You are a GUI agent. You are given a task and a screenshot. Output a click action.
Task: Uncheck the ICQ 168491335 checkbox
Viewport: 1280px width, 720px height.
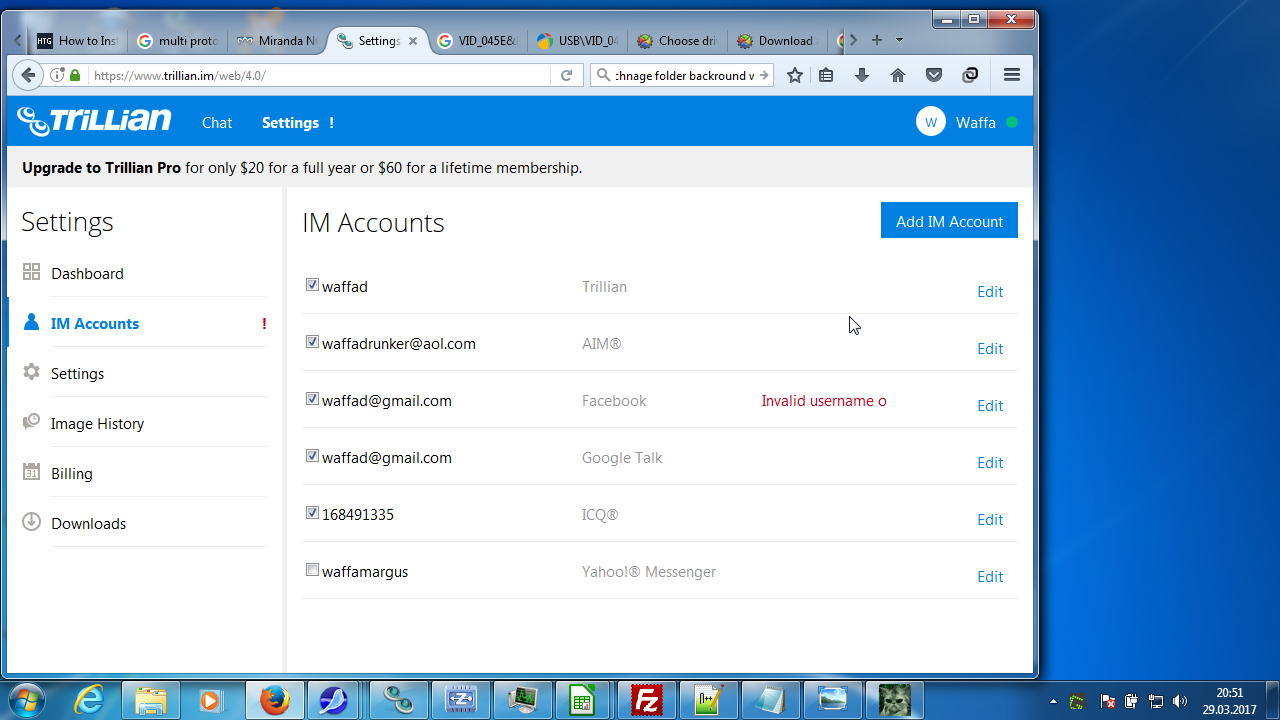tap(312, 513)
